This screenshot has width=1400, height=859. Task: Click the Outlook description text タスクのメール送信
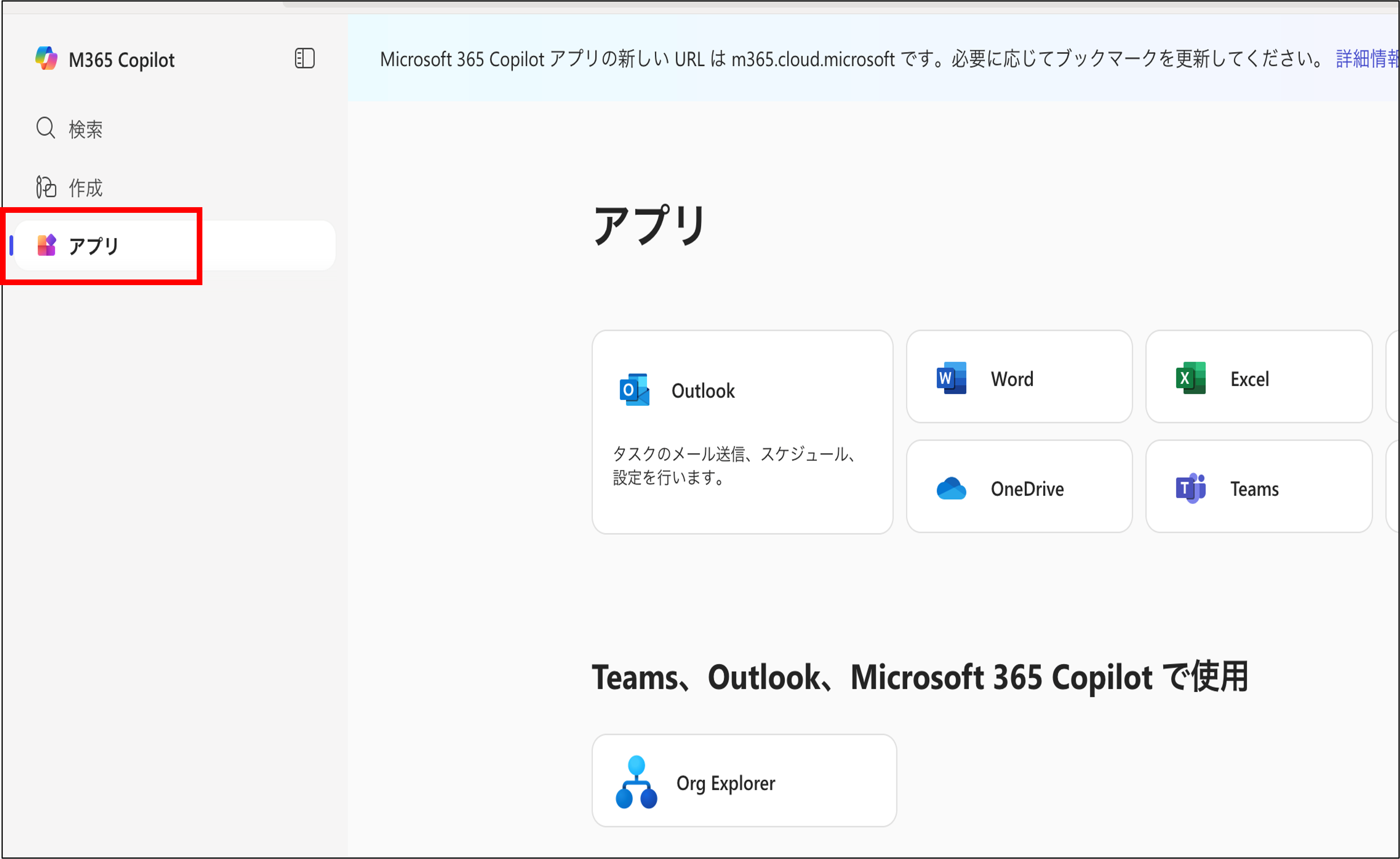(x=735, y=465)
